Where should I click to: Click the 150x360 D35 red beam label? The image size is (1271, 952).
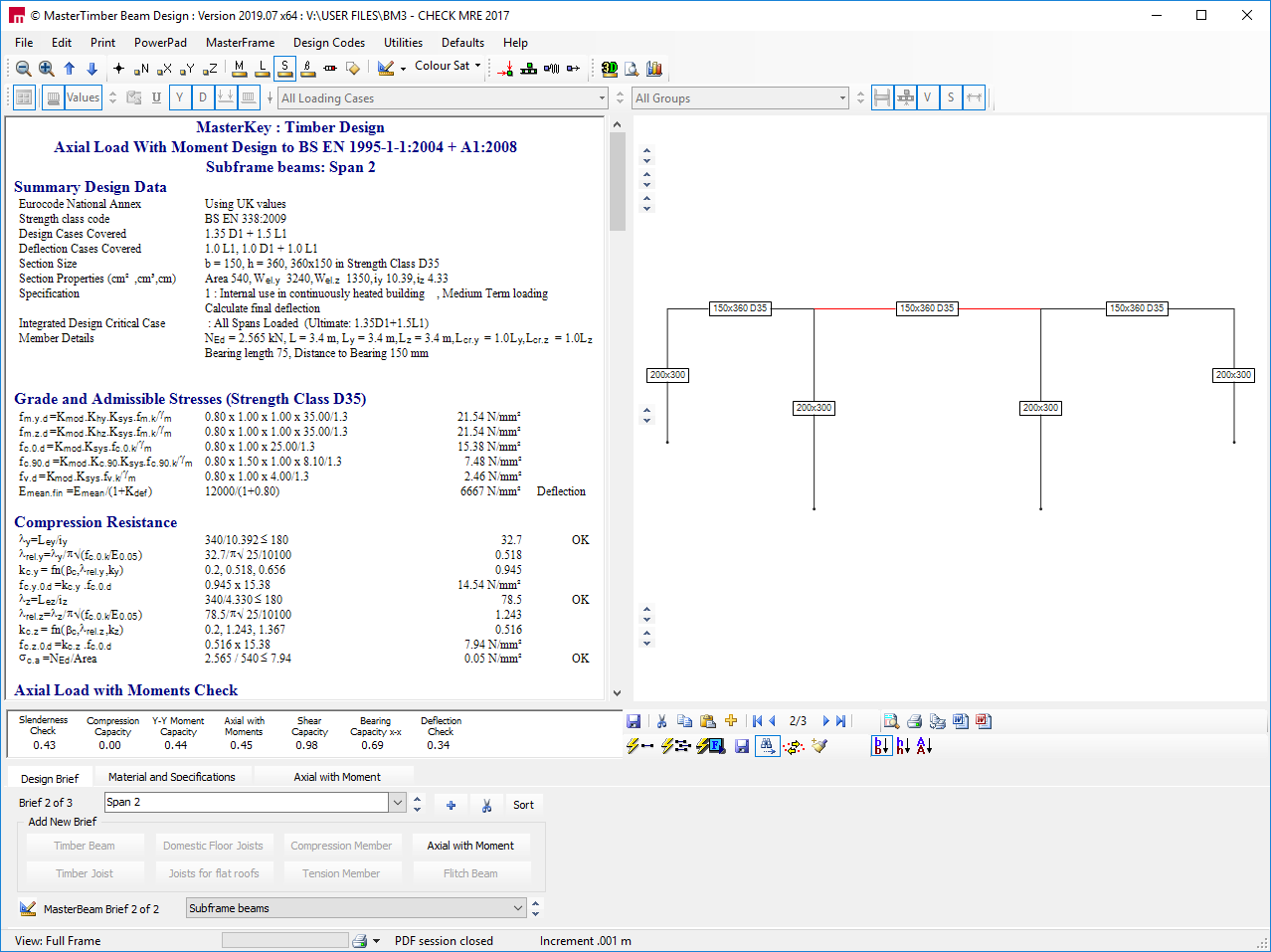(x=927, y=308)
